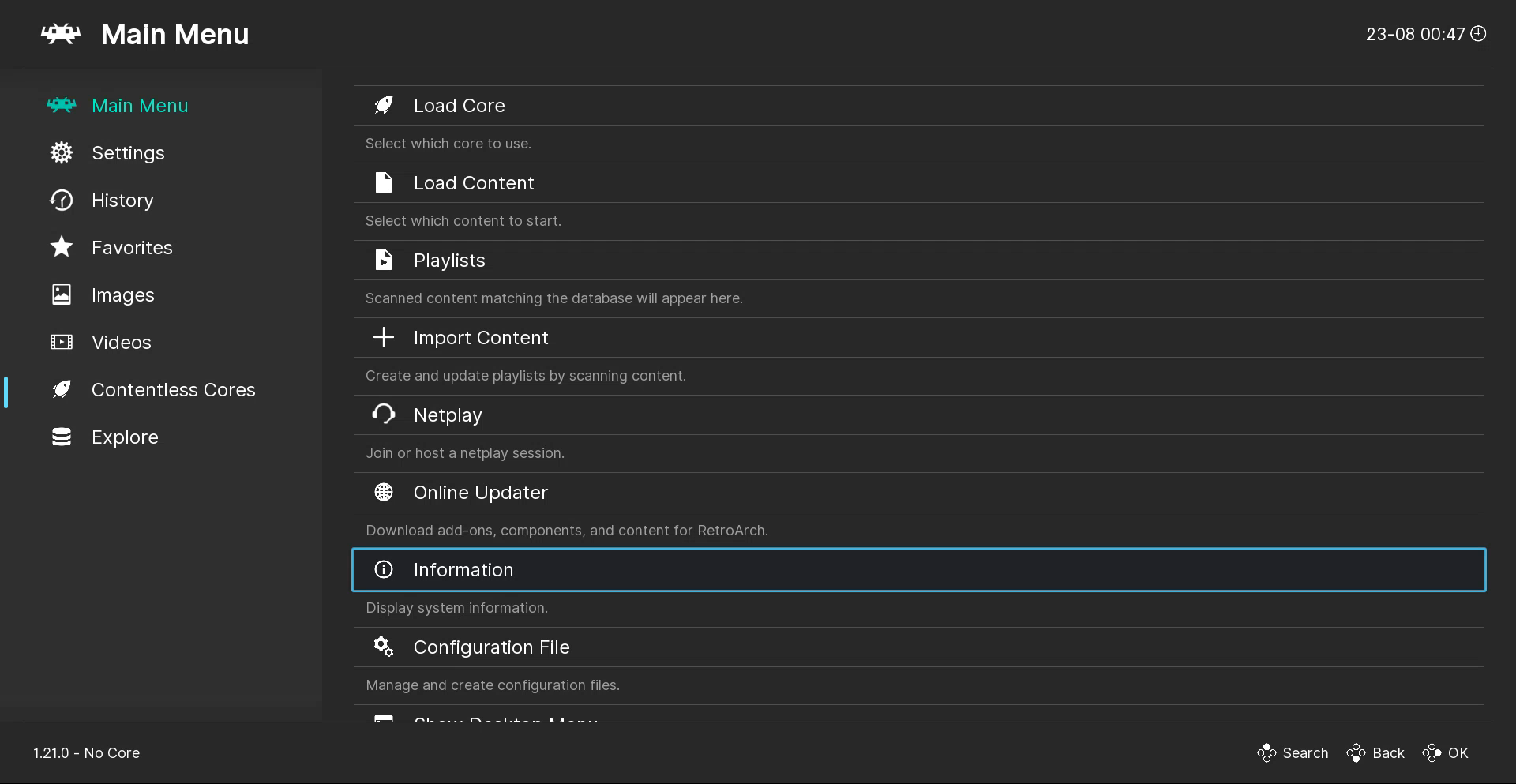This screenshot has height=784, width=1516.
Task: Click the Netplay headset icon
Action: [384, 415]
